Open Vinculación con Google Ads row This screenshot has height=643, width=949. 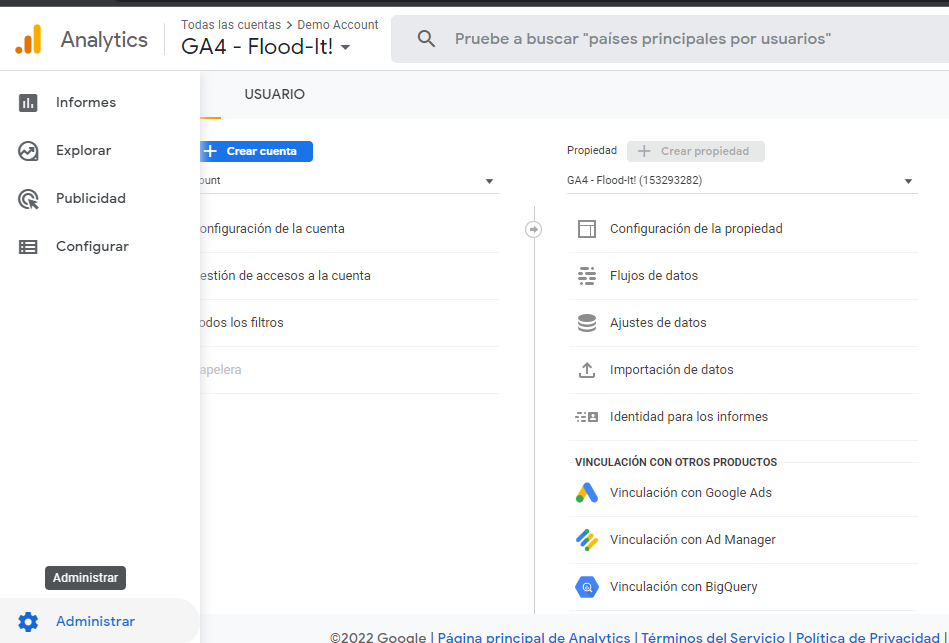point(743,493)
